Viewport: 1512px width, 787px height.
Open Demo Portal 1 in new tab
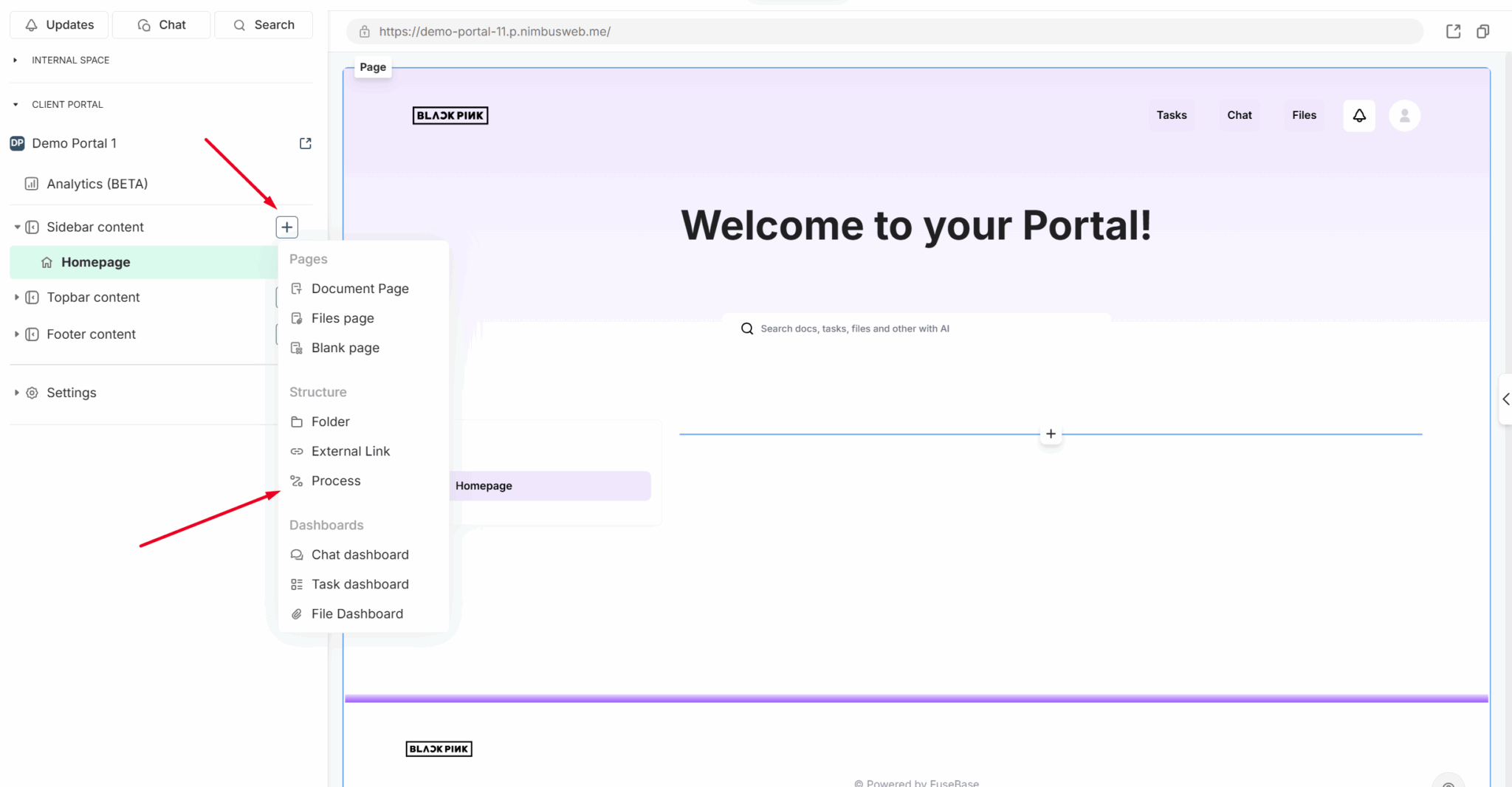coord(306,142)
